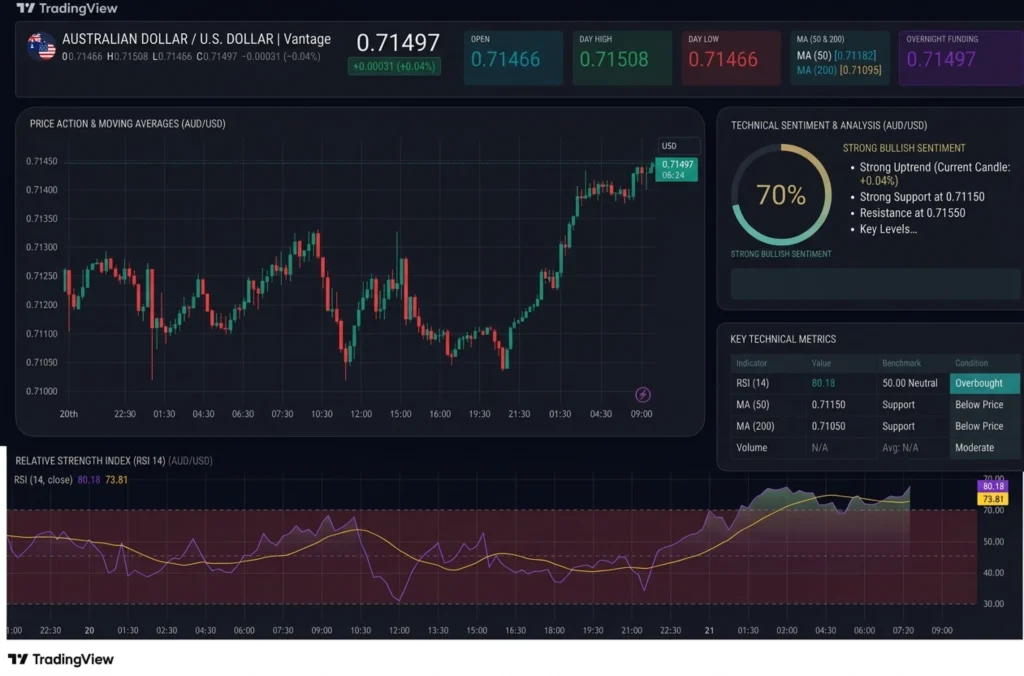Click the large 0.71497 price value
Image resolution: width=1024 pixels, height=676 pixels.
(398, 43)
